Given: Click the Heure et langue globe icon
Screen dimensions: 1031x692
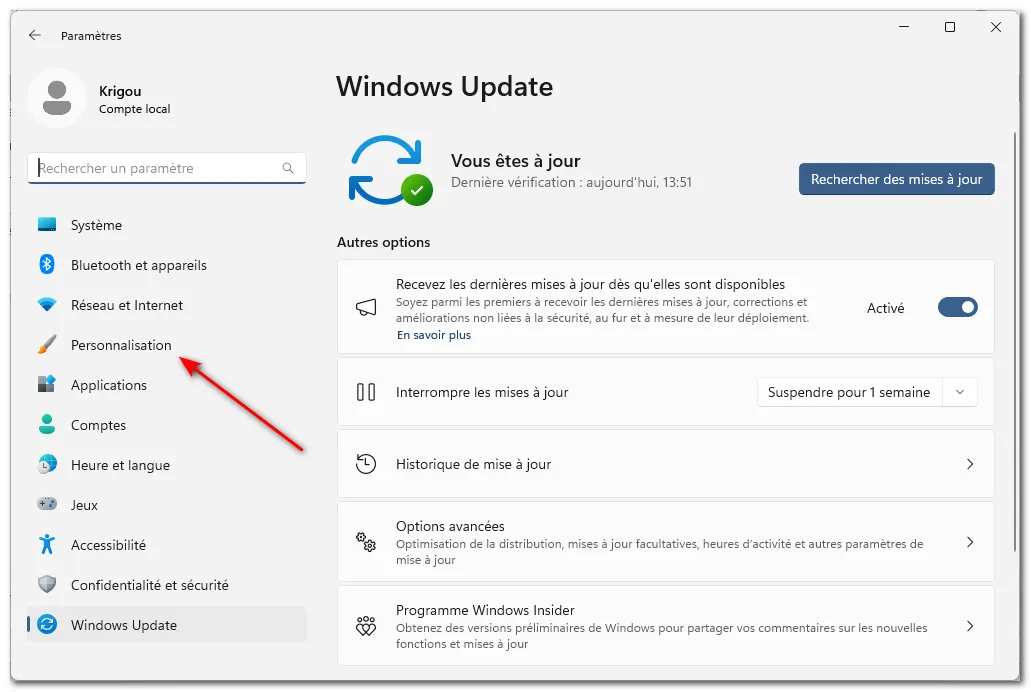Looking at the screenshot, I should click(47, 464).
